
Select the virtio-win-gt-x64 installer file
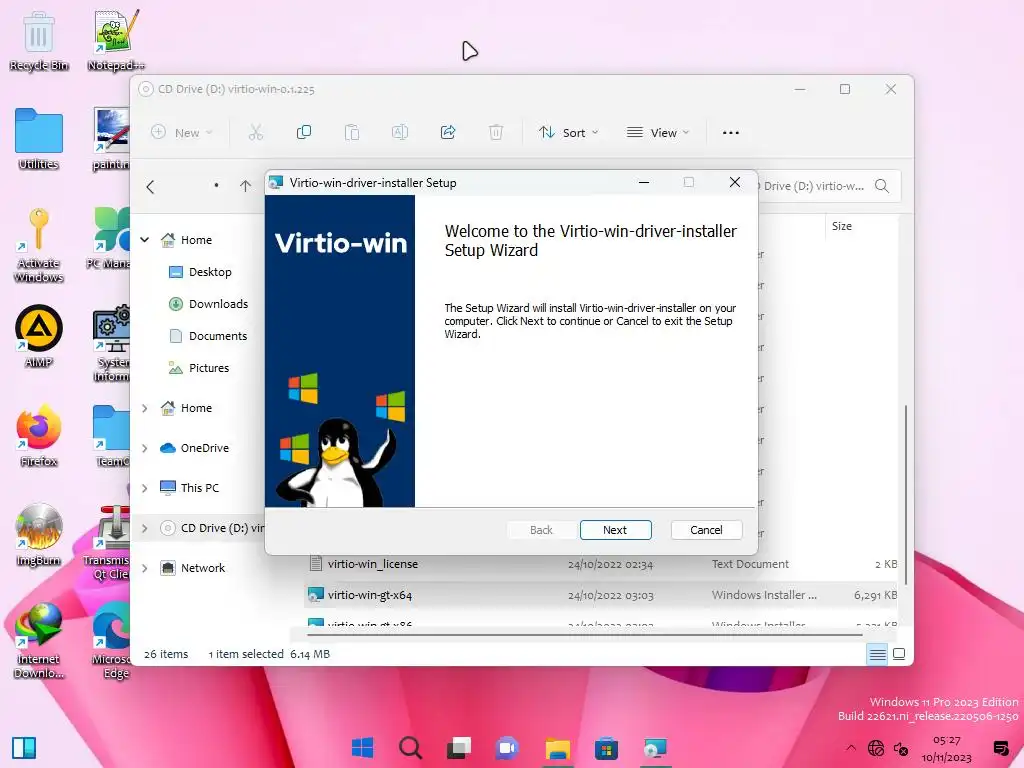tap(370, 595)
